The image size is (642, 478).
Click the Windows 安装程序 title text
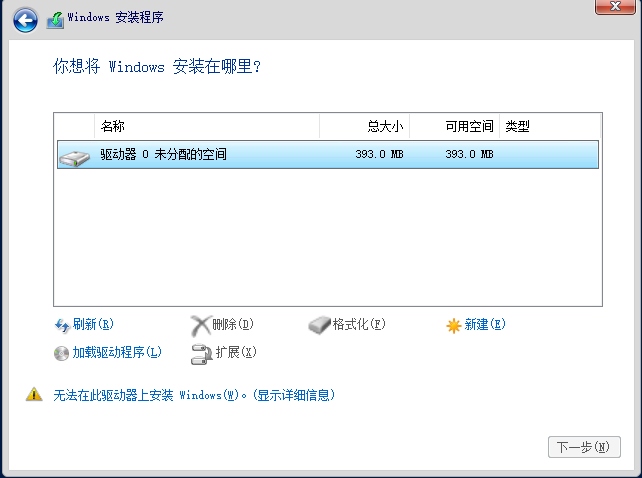115,18
